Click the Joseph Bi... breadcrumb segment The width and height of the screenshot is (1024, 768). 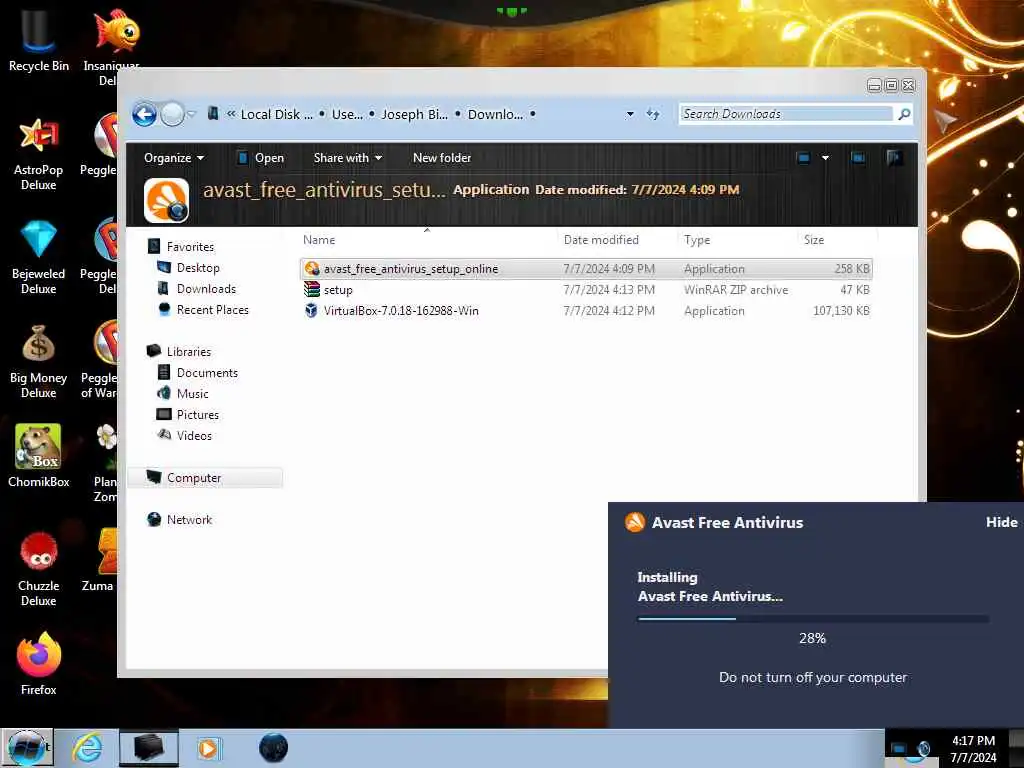(x=414, y=114)
